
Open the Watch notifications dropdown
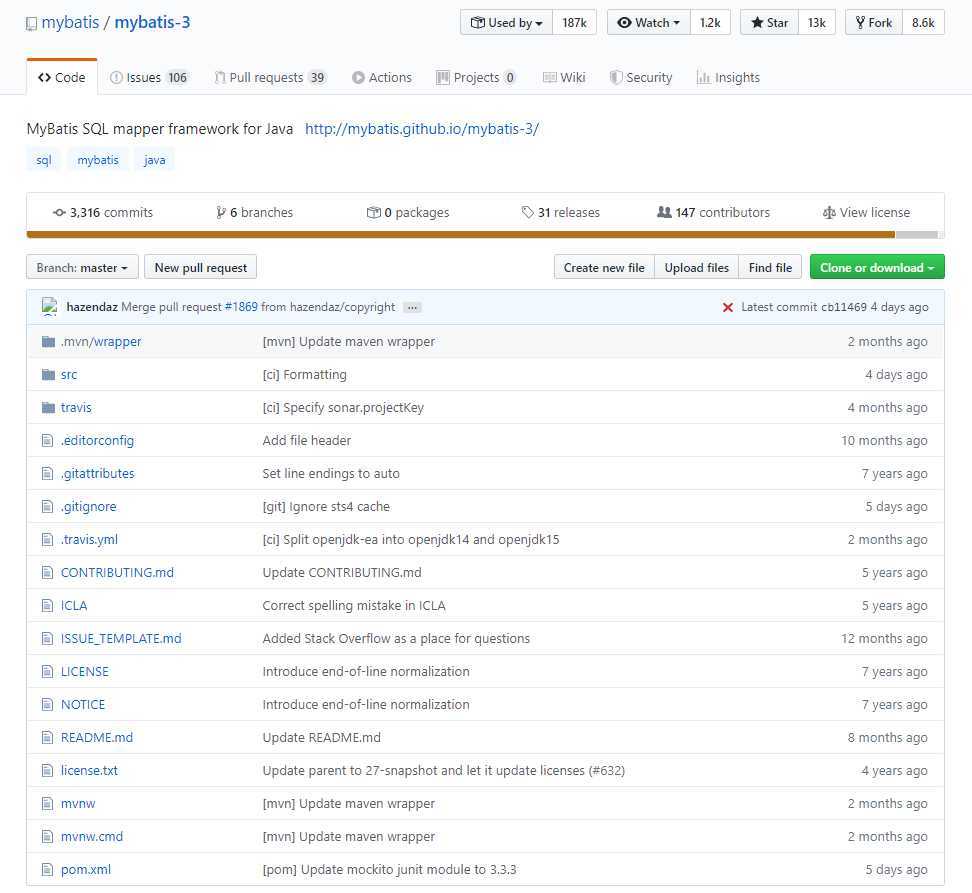coord(648,23)
